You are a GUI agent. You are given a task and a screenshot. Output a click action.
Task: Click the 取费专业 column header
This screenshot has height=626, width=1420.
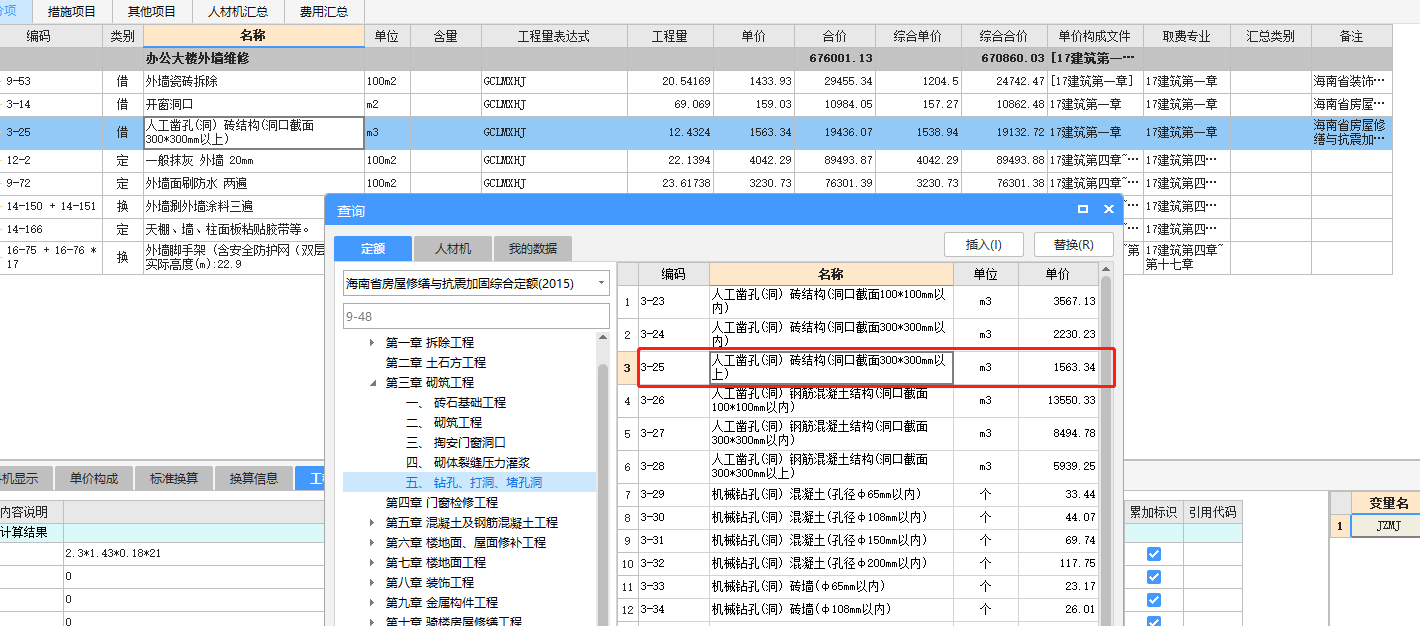[x=1186, y=36]
